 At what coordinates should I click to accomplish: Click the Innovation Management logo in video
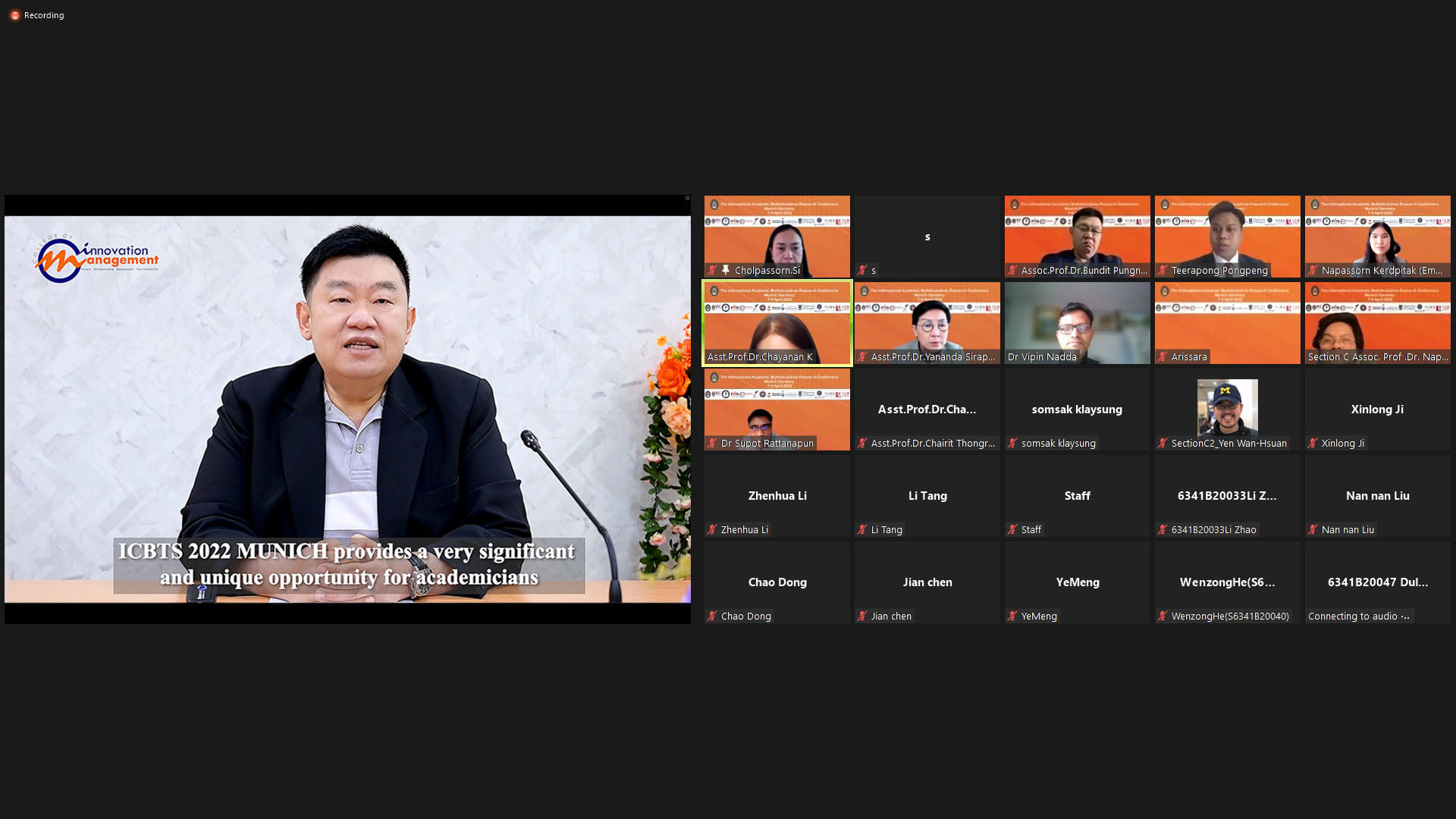(x=96, y=259)
